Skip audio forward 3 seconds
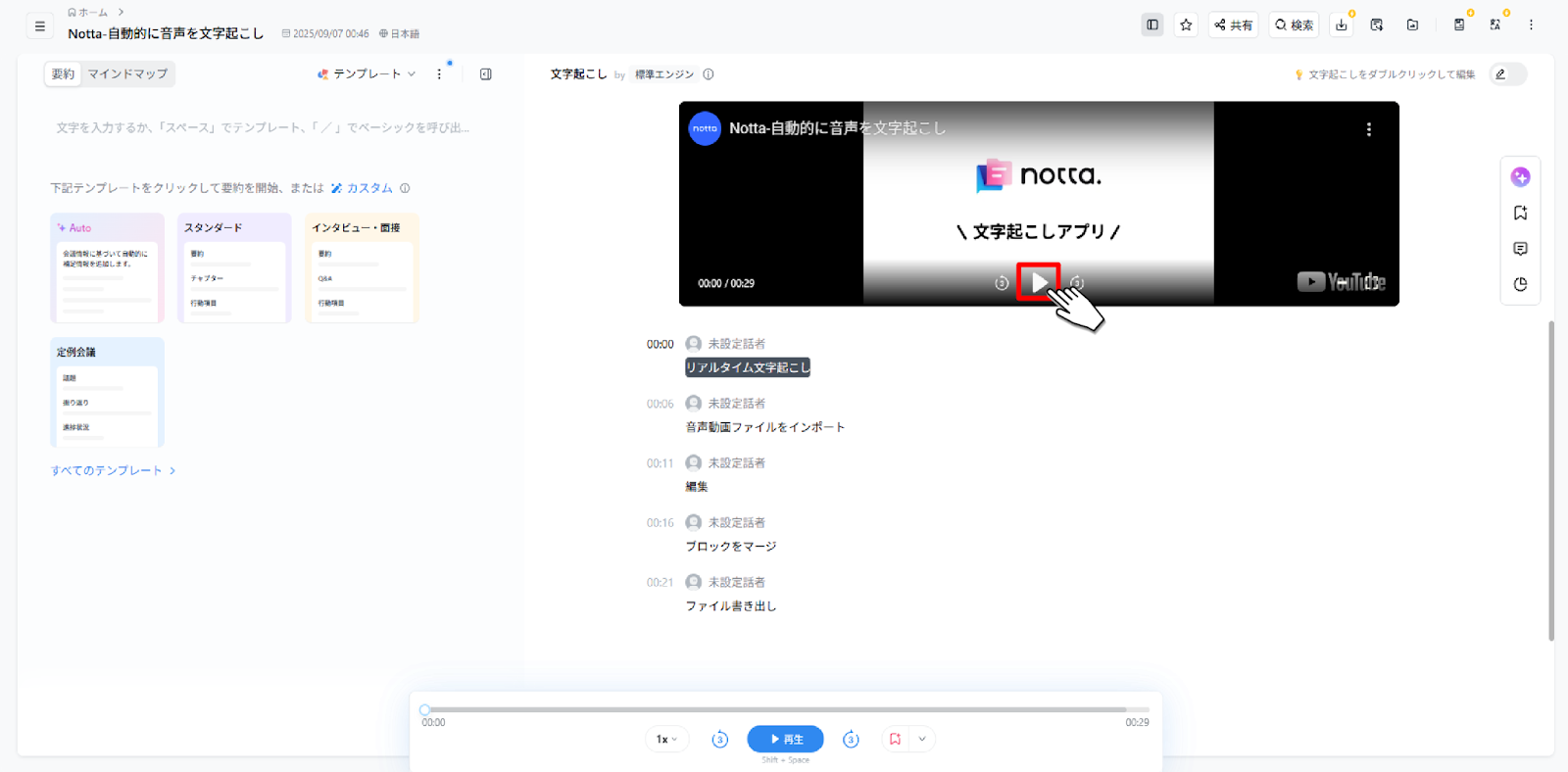The image size is (1568, 772). point(851,740)
